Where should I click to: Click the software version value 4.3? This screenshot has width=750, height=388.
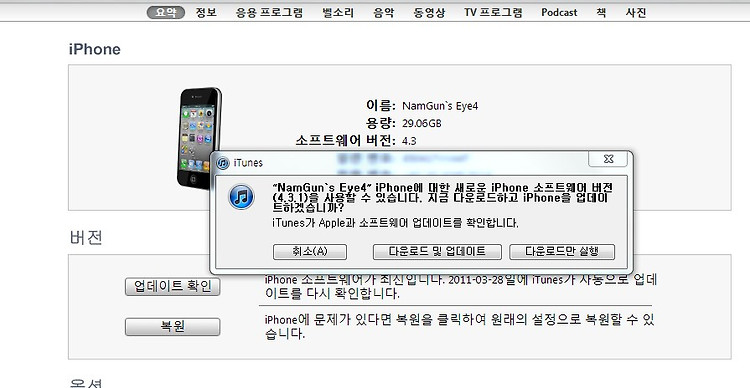pos(409,141)
